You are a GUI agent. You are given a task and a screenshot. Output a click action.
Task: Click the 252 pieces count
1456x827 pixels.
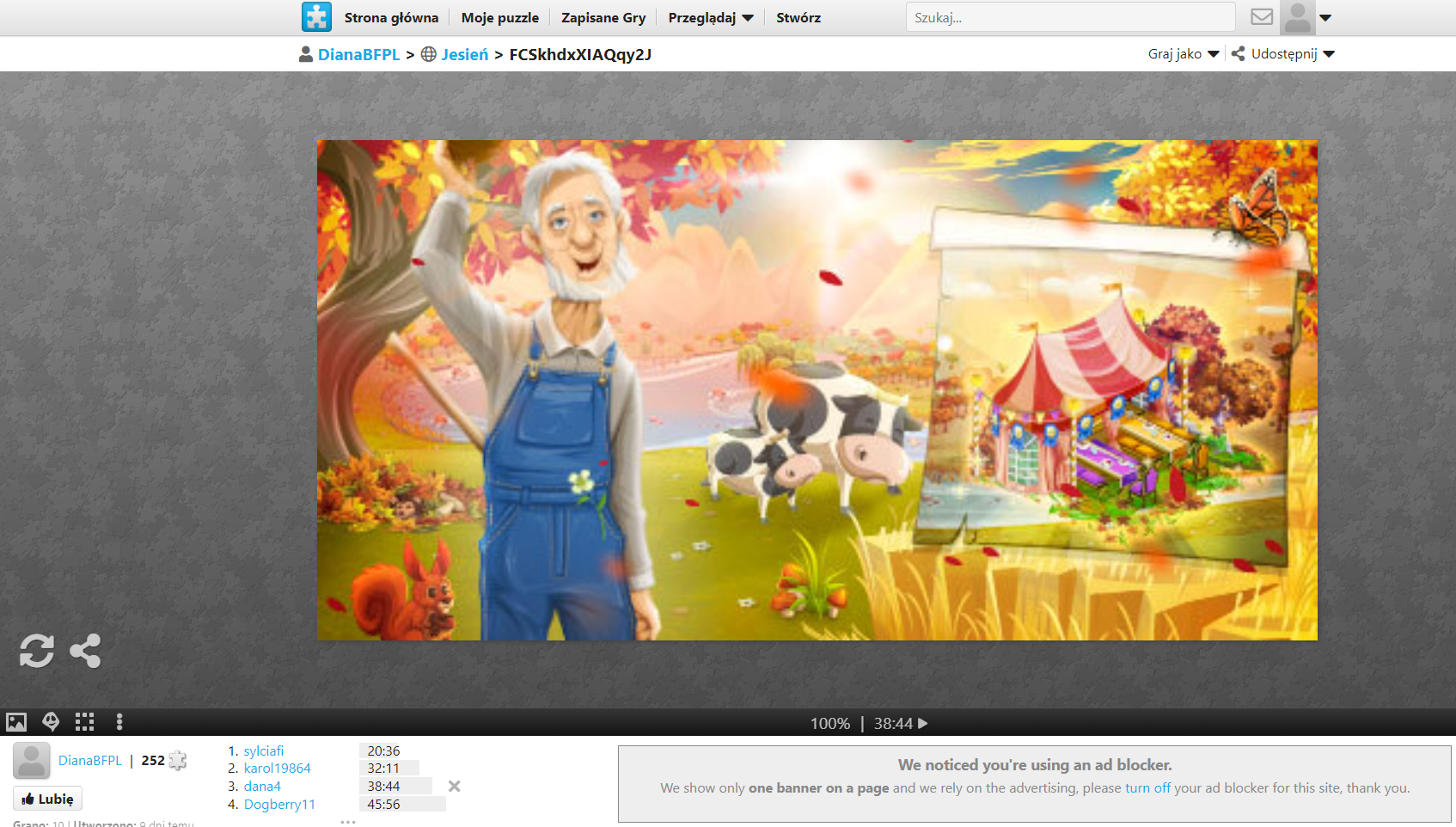click(x=153, y=760)
